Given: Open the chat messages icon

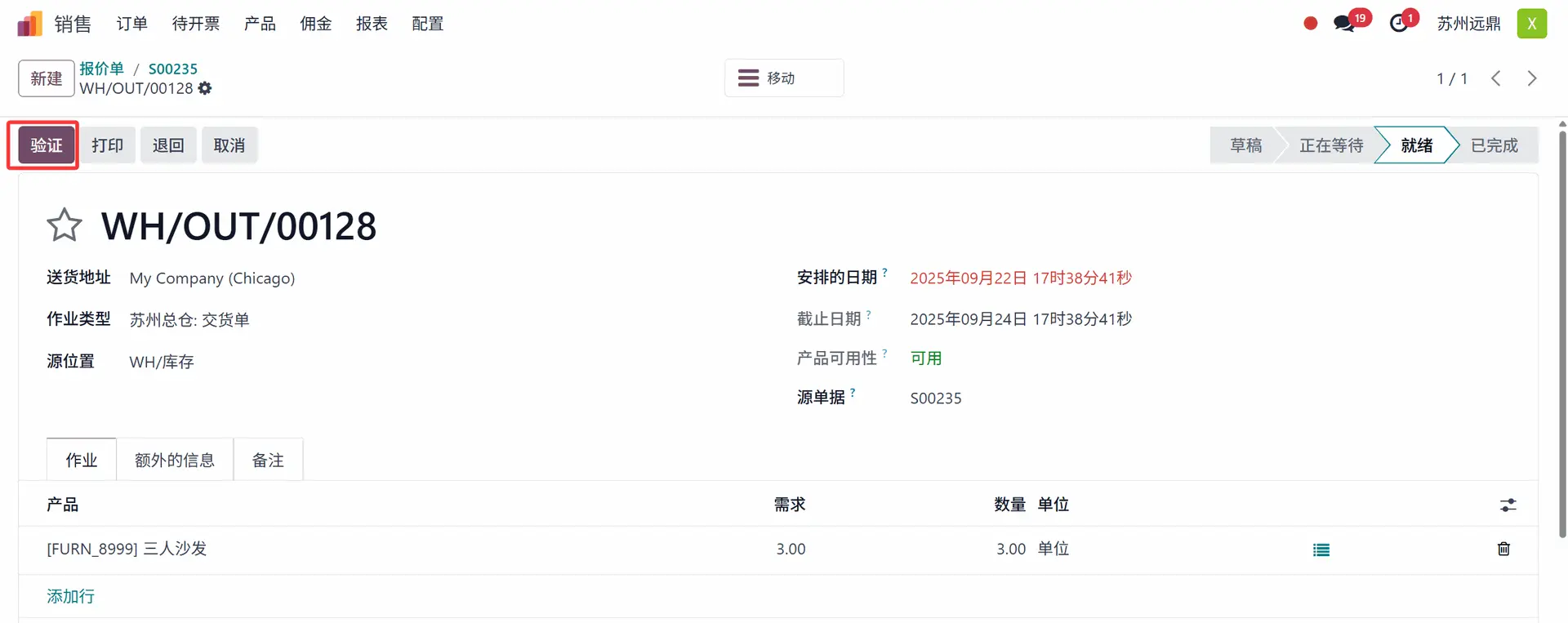Looking at the screenshot, I should (1344, 24).
